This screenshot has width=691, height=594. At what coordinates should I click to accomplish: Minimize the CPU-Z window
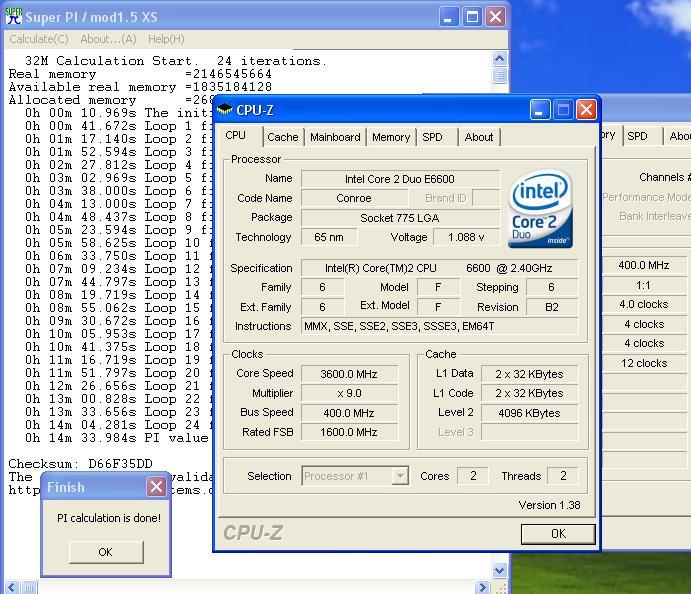point(539,109)
